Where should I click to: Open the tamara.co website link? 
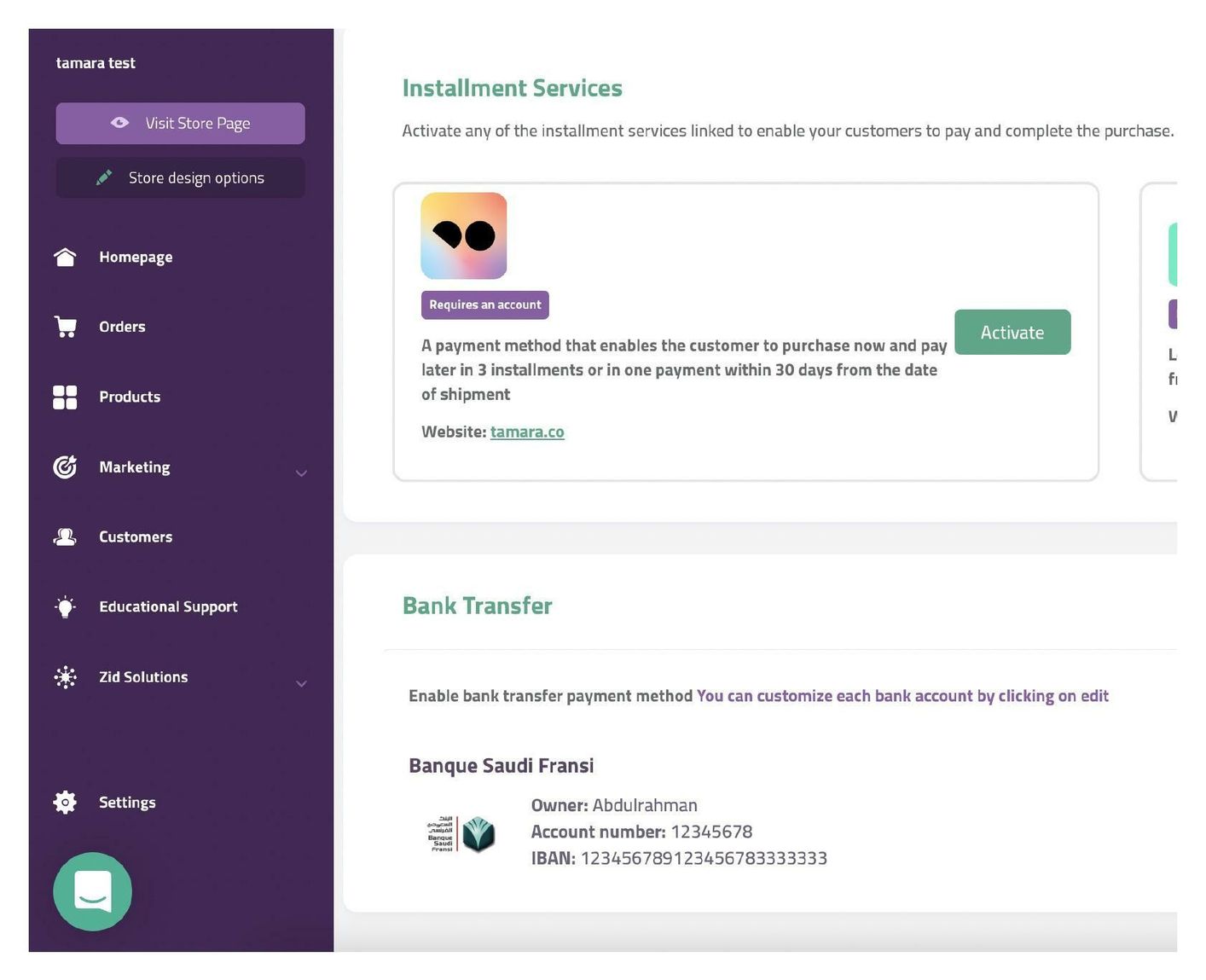tap(527, 432)
